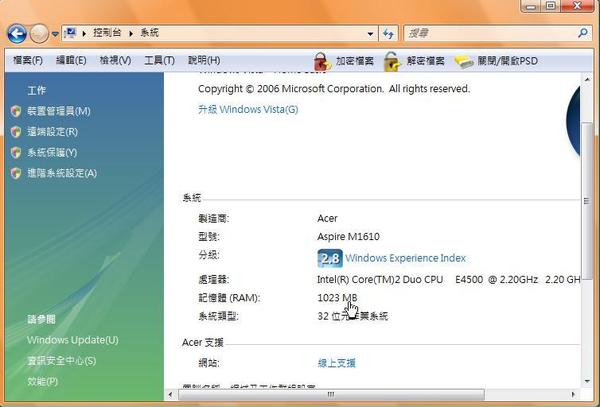Open the 編輯(E) menu
The width and height of the screenshot is (600, 407).
tap(71, 60)
